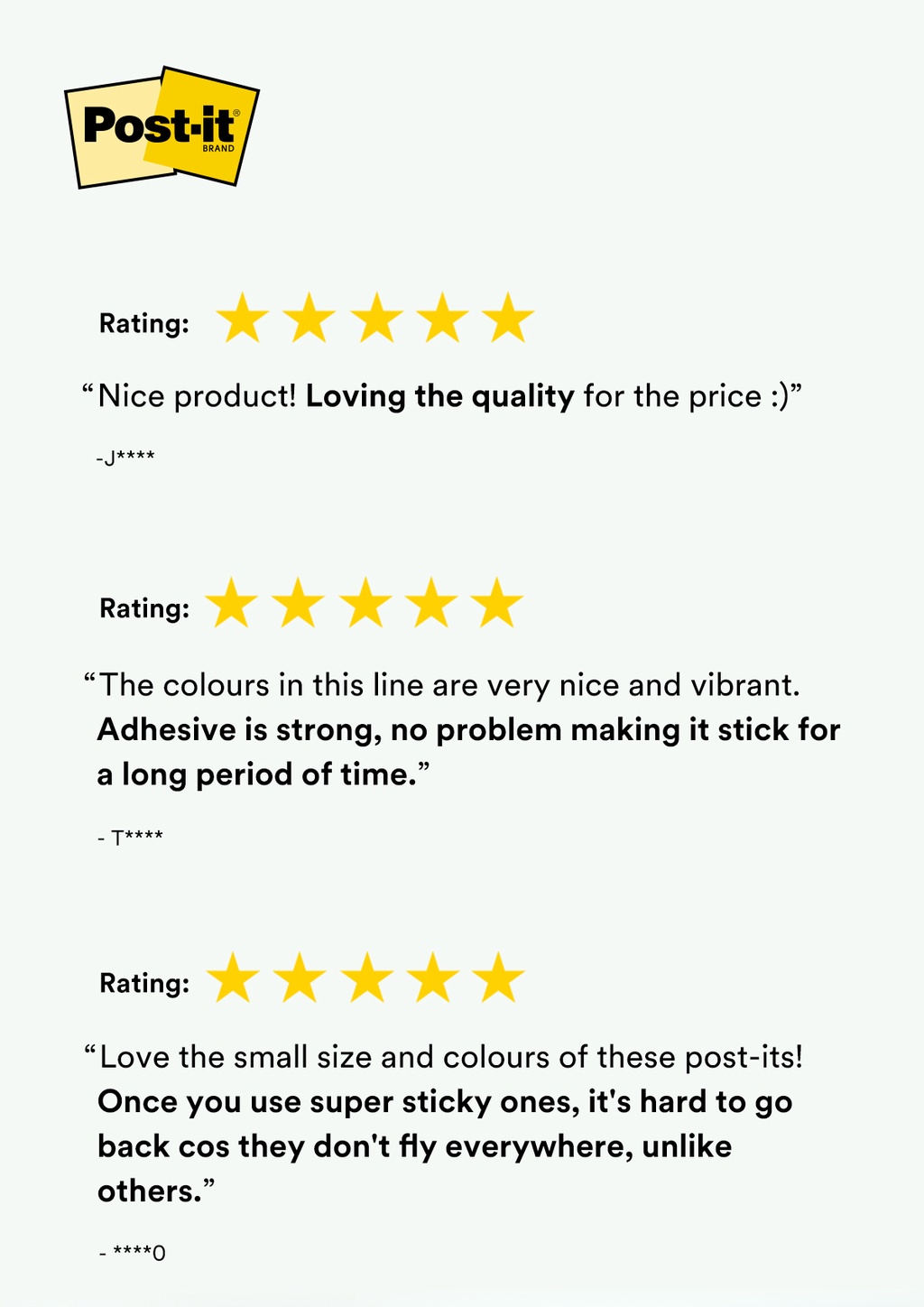The width and height of the screenshot is (924, 1307).
Task: Click fourth star in ****0's review
Action: coord(433,978)
